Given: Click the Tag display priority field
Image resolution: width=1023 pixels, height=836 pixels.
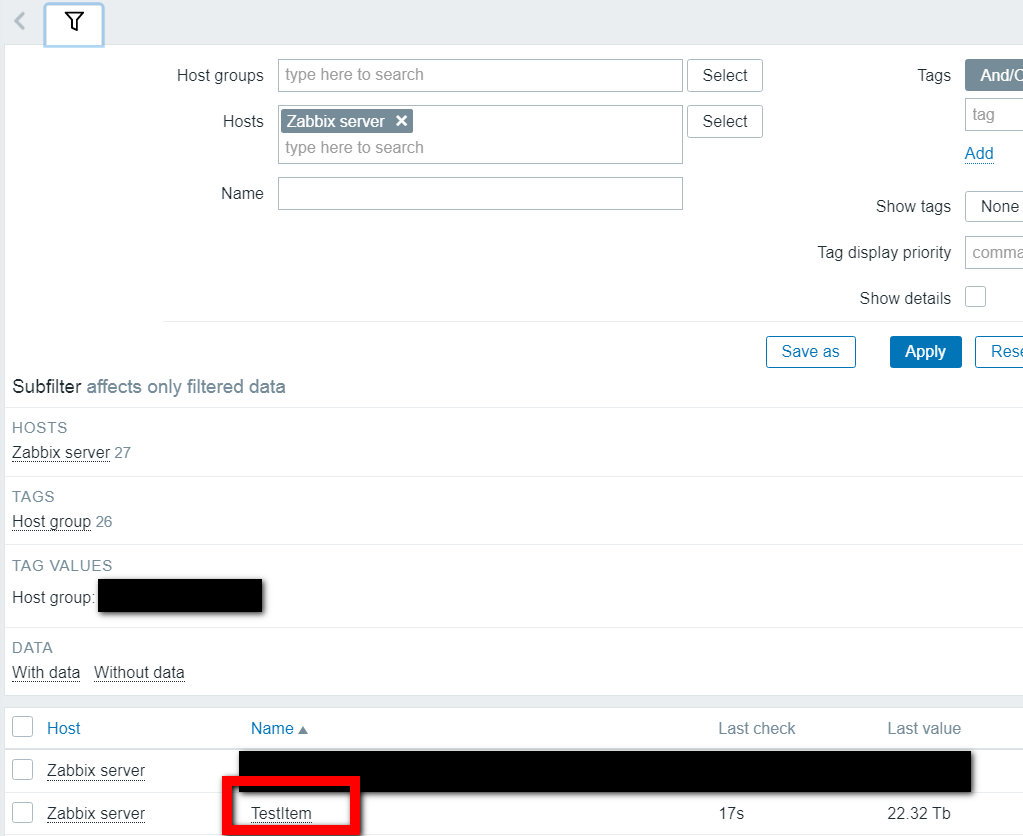Looking at the screenshot, I should coord(994,253).
